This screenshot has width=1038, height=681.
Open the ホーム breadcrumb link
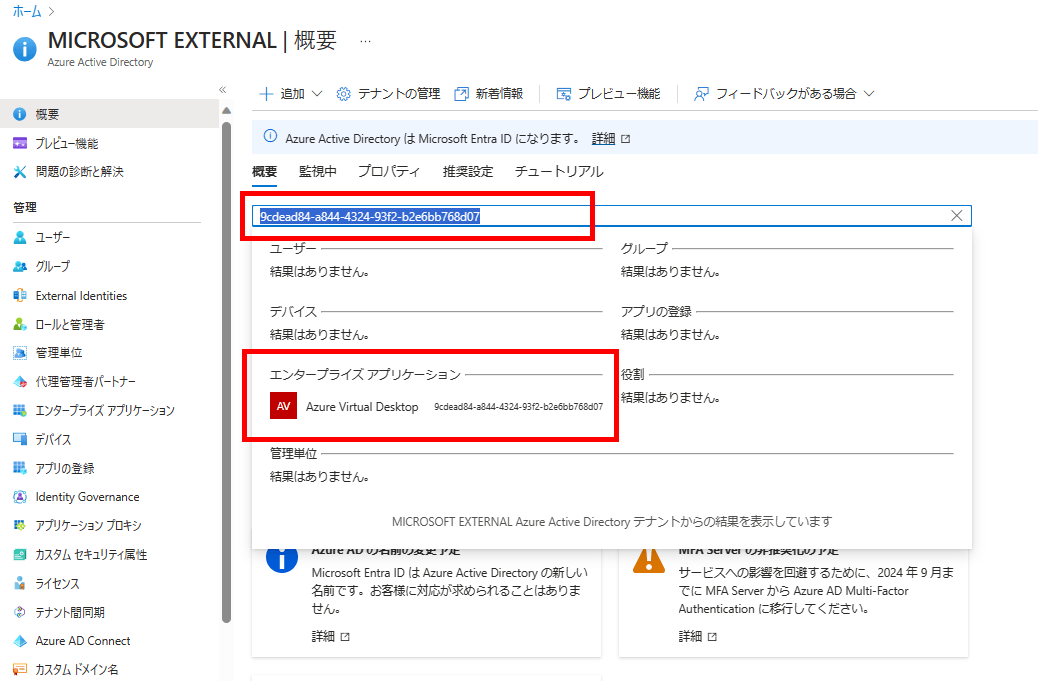point(27,11)
